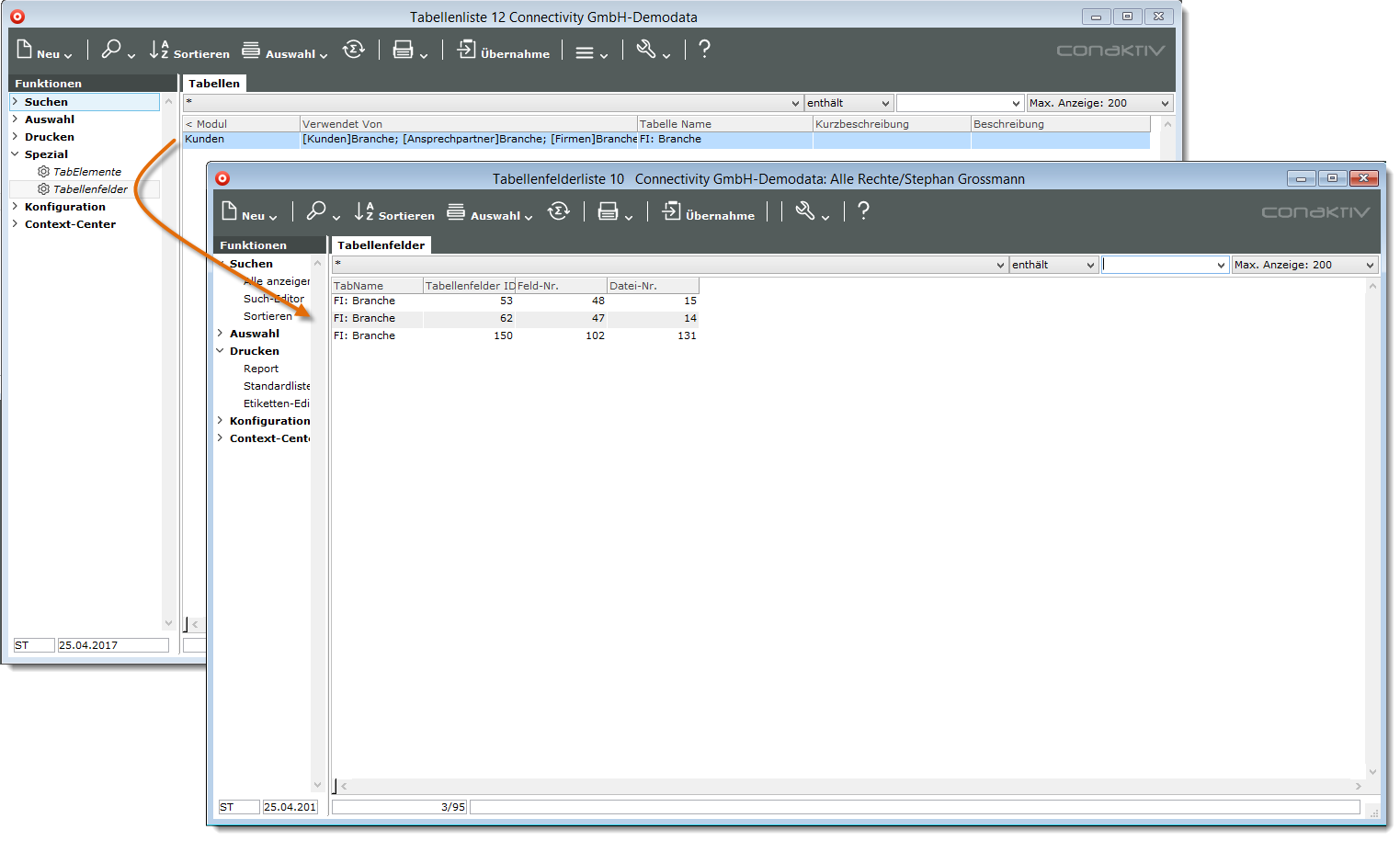This screenshot has width=1400, height=841.
Task: Open the printer icon in Tabellenfelderliste toolbar
Action: click(609, 212)
